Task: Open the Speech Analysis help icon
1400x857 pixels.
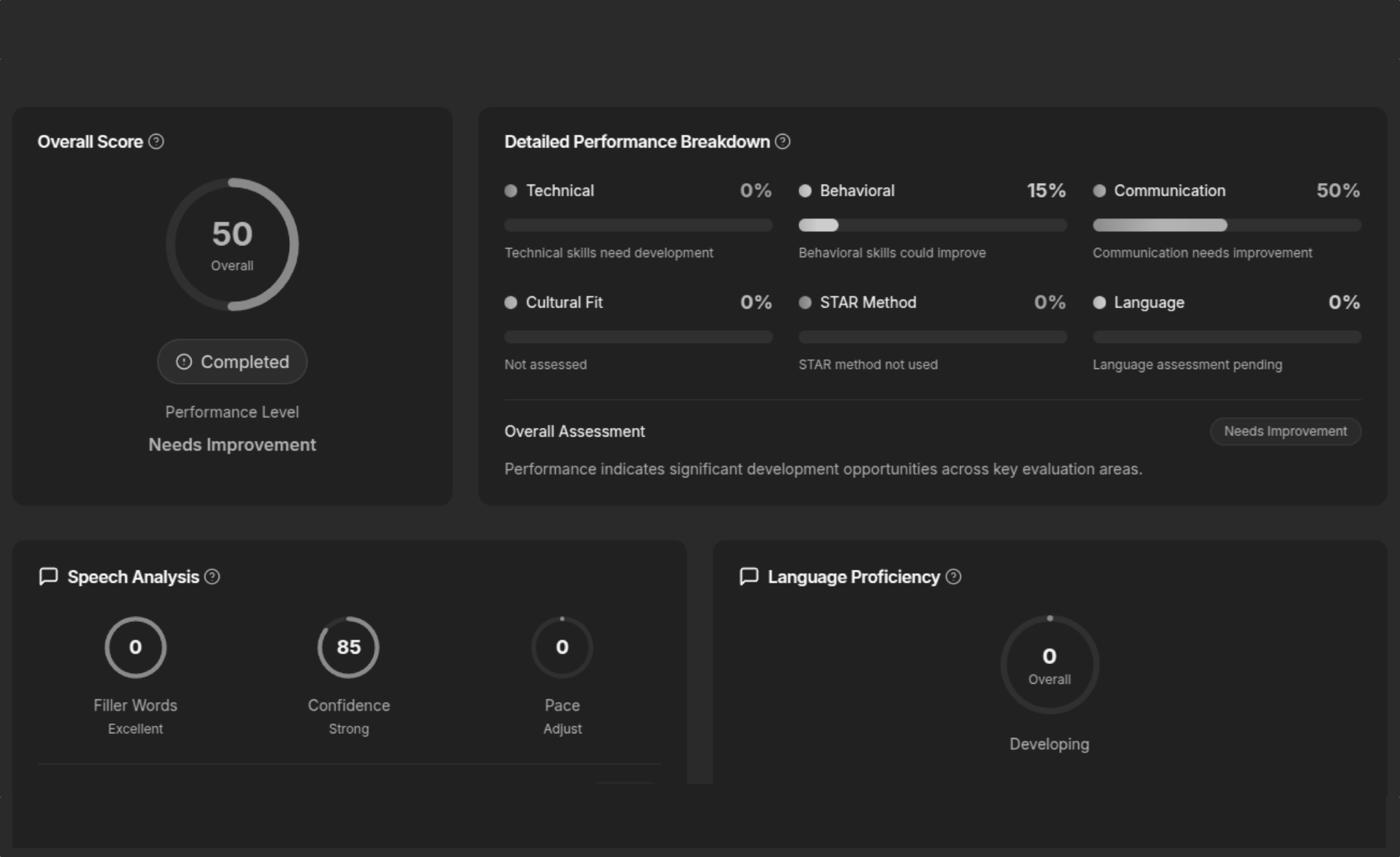Action: pyautogui.click(x=212, y=577)
